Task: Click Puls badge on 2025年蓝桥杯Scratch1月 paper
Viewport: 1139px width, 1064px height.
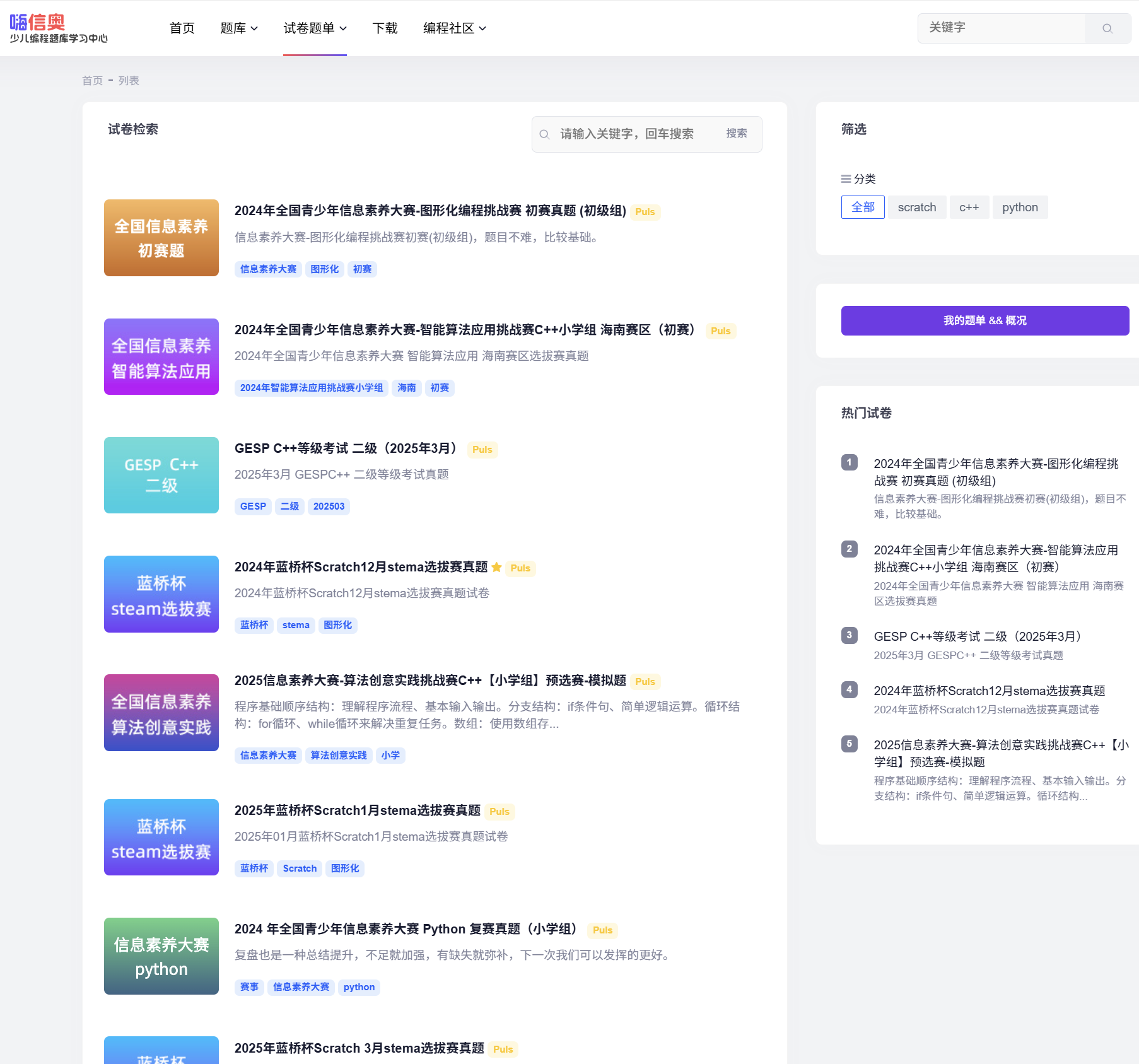Action: 499,812
